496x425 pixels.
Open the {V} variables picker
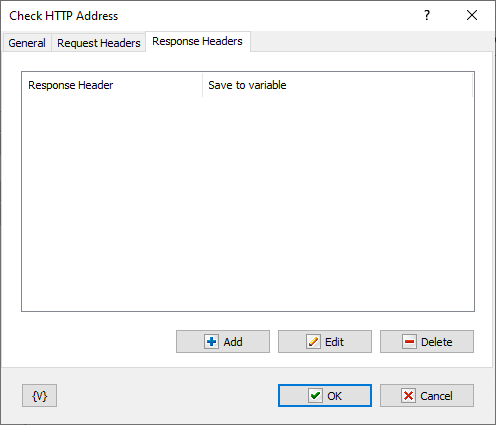[39, 396]
